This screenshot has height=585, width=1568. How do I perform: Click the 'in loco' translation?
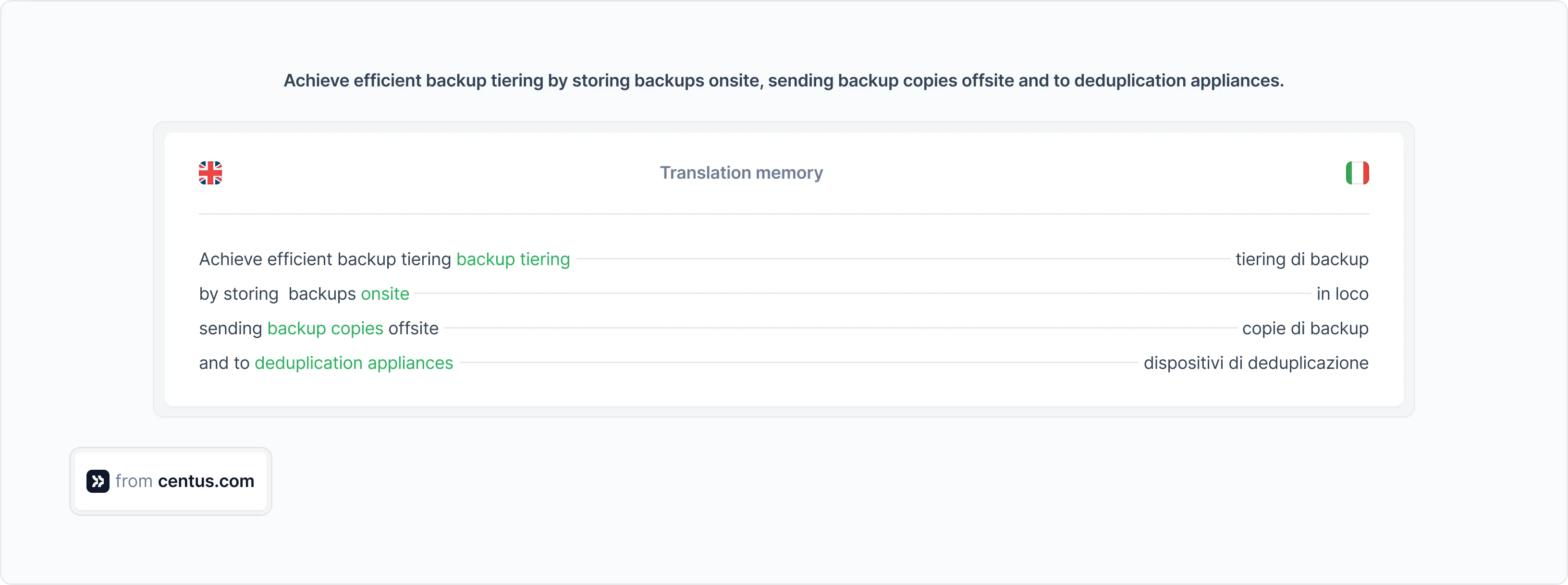pos(1342,294)
